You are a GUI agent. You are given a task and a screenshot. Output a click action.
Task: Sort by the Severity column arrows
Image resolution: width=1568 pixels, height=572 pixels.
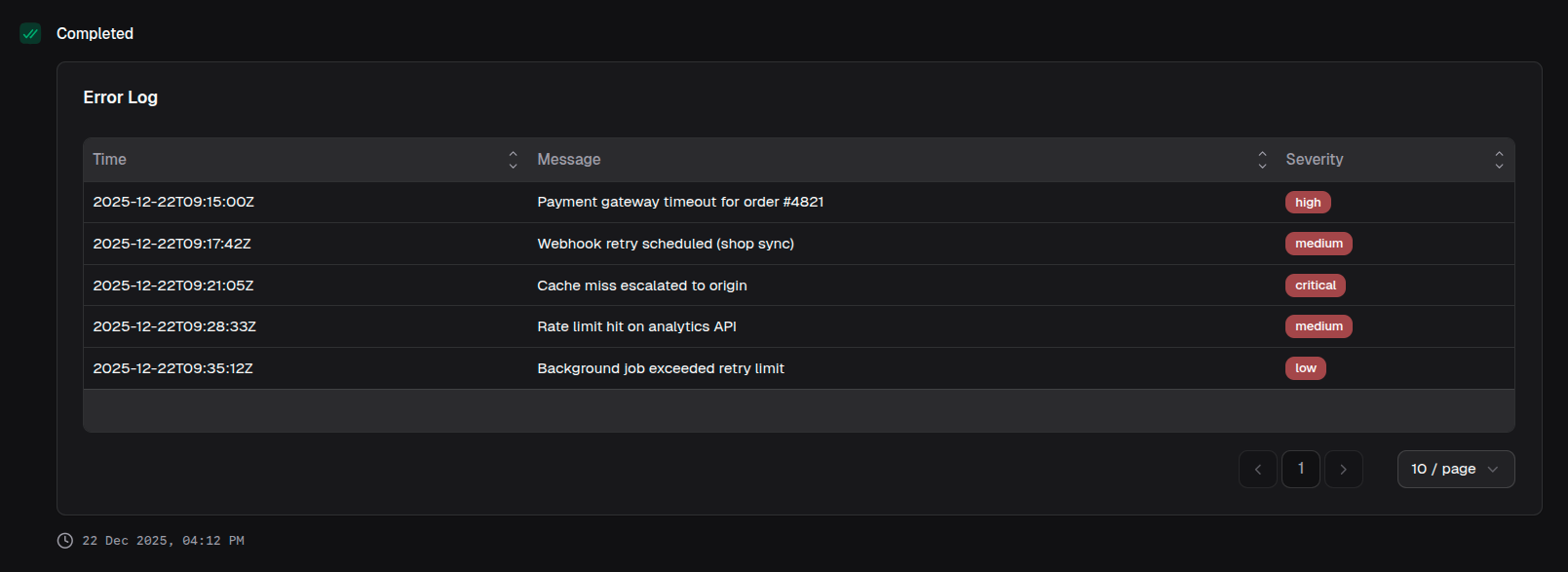point(1499,160)
